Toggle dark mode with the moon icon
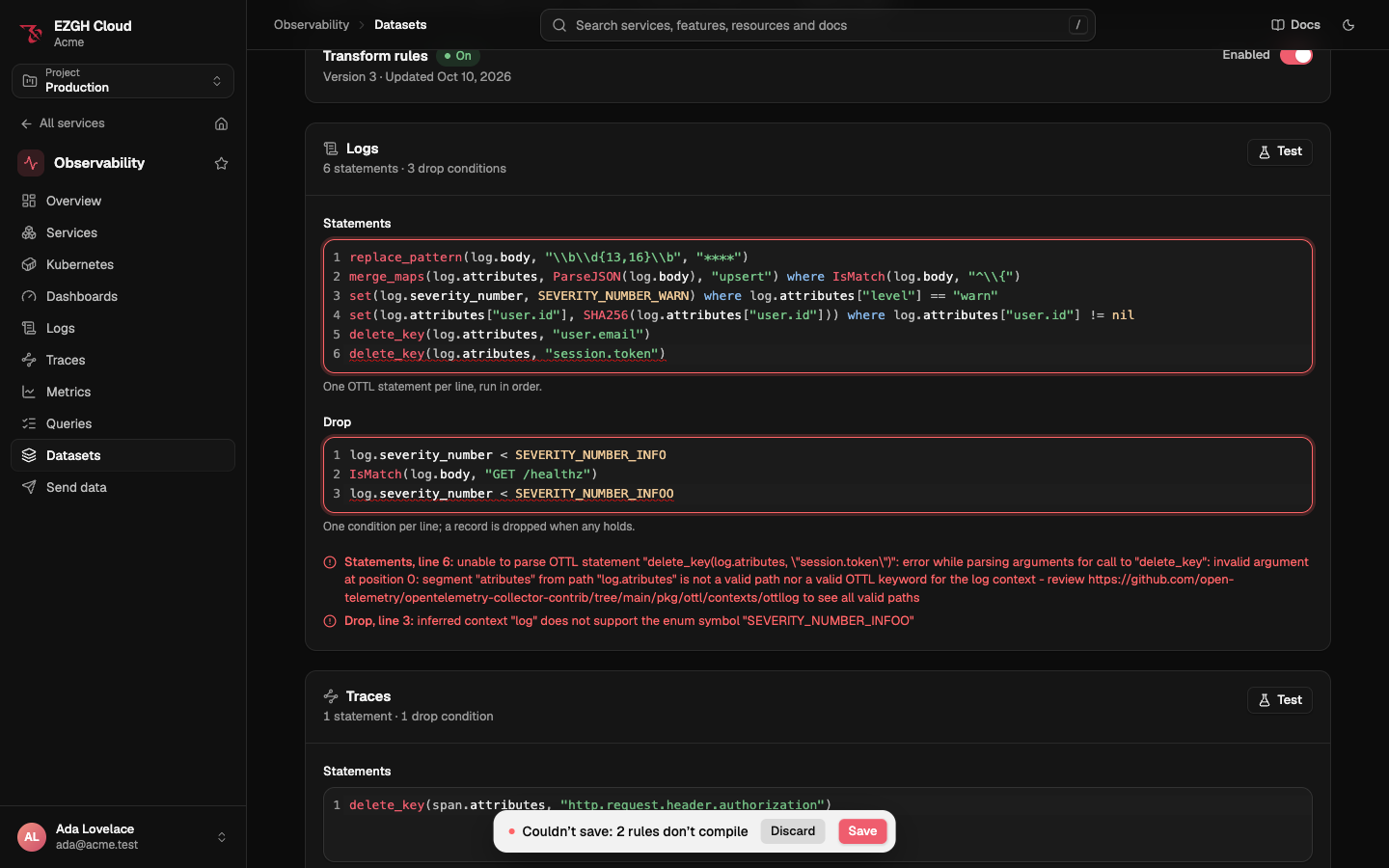 click(1348, 25)
